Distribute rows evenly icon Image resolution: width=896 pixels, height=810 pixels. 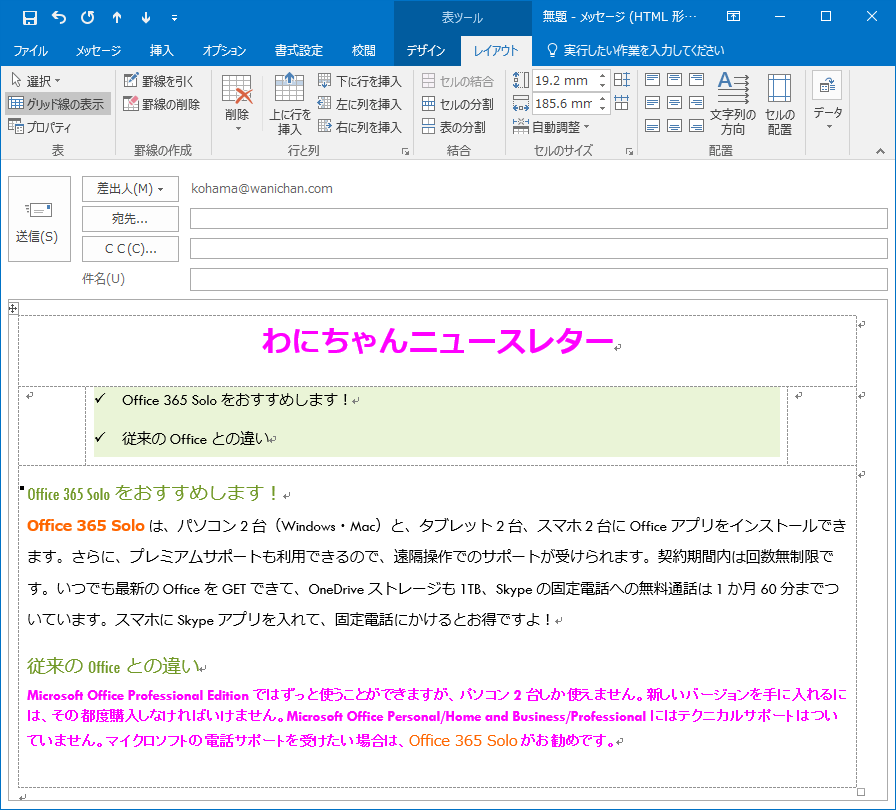[622, 80]
